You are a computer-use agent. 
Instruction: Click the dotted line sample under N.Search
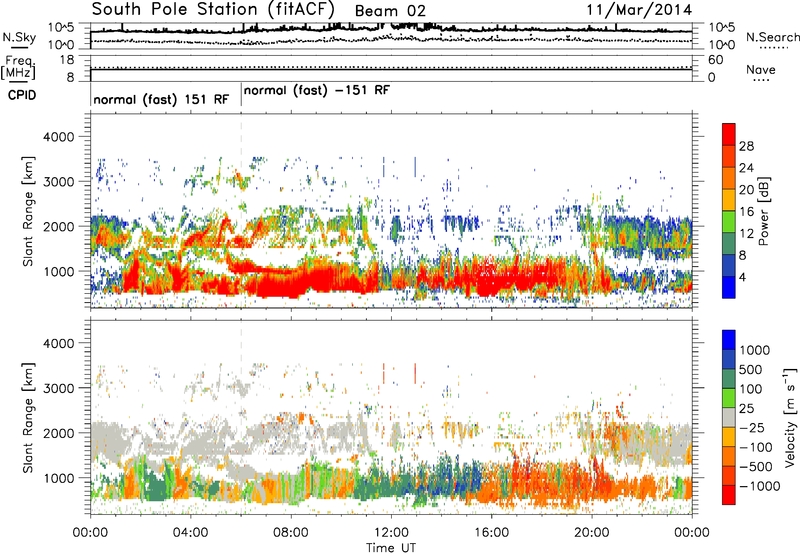774,48
